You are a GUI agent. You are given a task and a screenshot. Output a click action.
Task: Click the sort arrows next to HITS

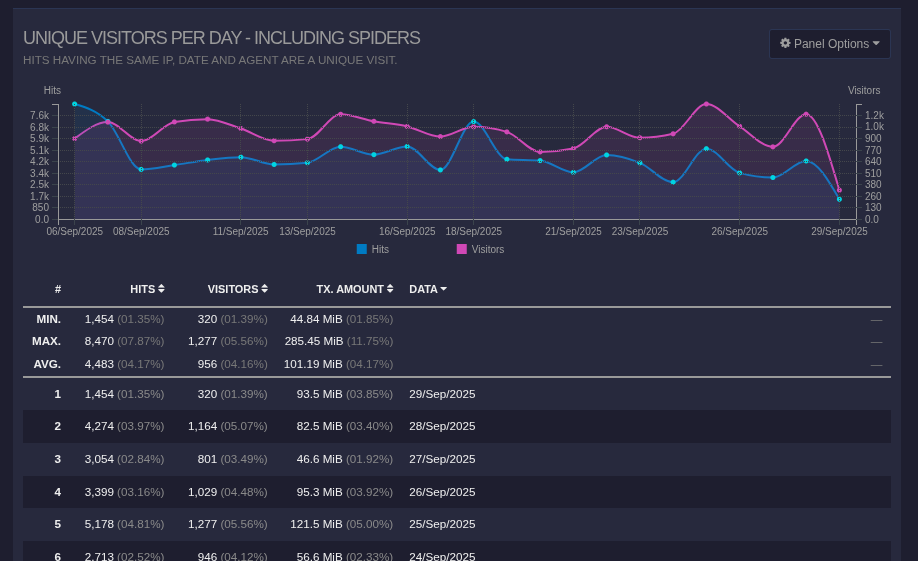coord(161,289)
